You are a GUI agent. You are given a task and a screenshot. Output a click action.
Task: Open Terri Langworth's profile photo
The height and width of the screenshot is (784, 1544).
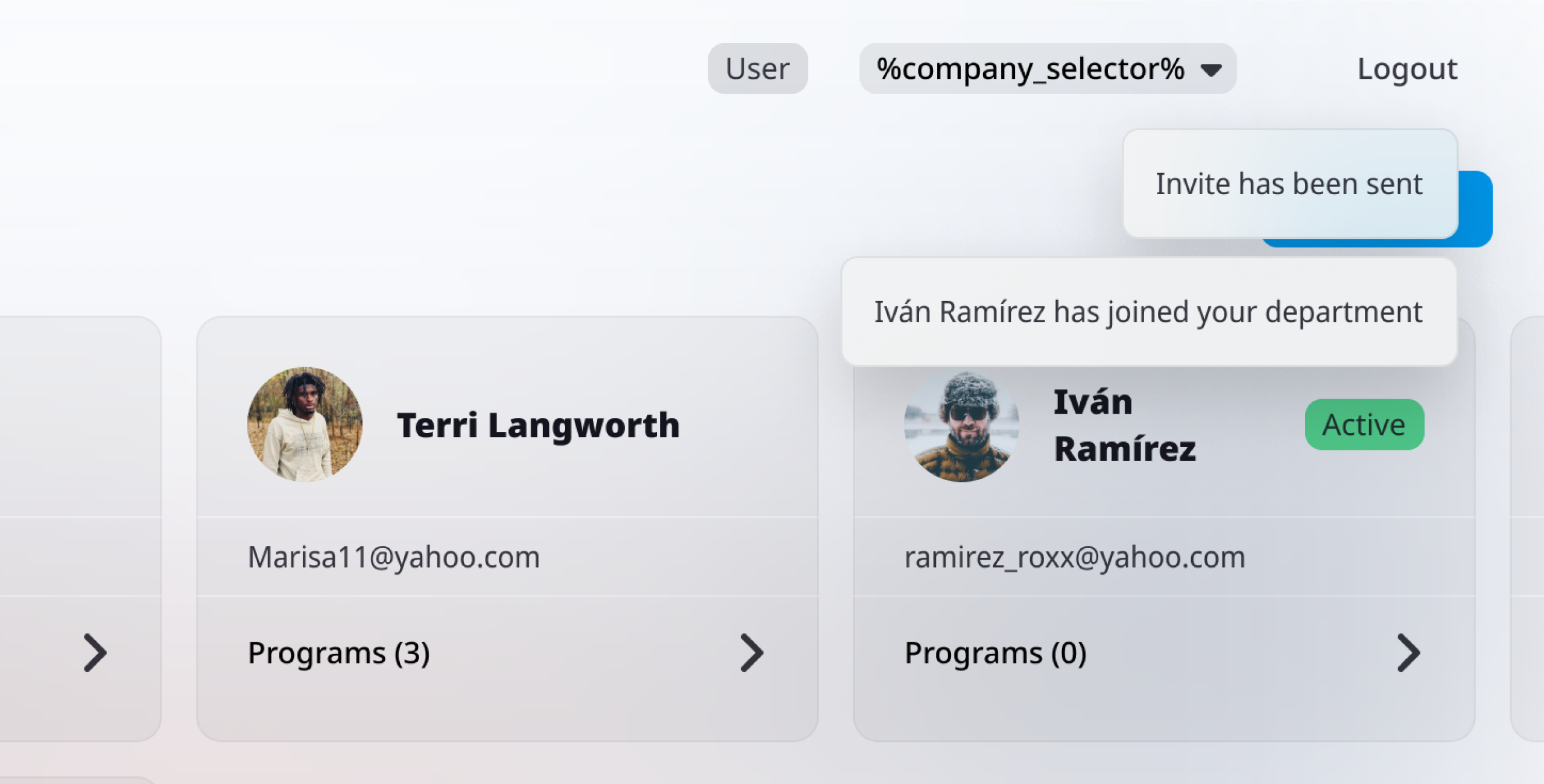point(305,424)
